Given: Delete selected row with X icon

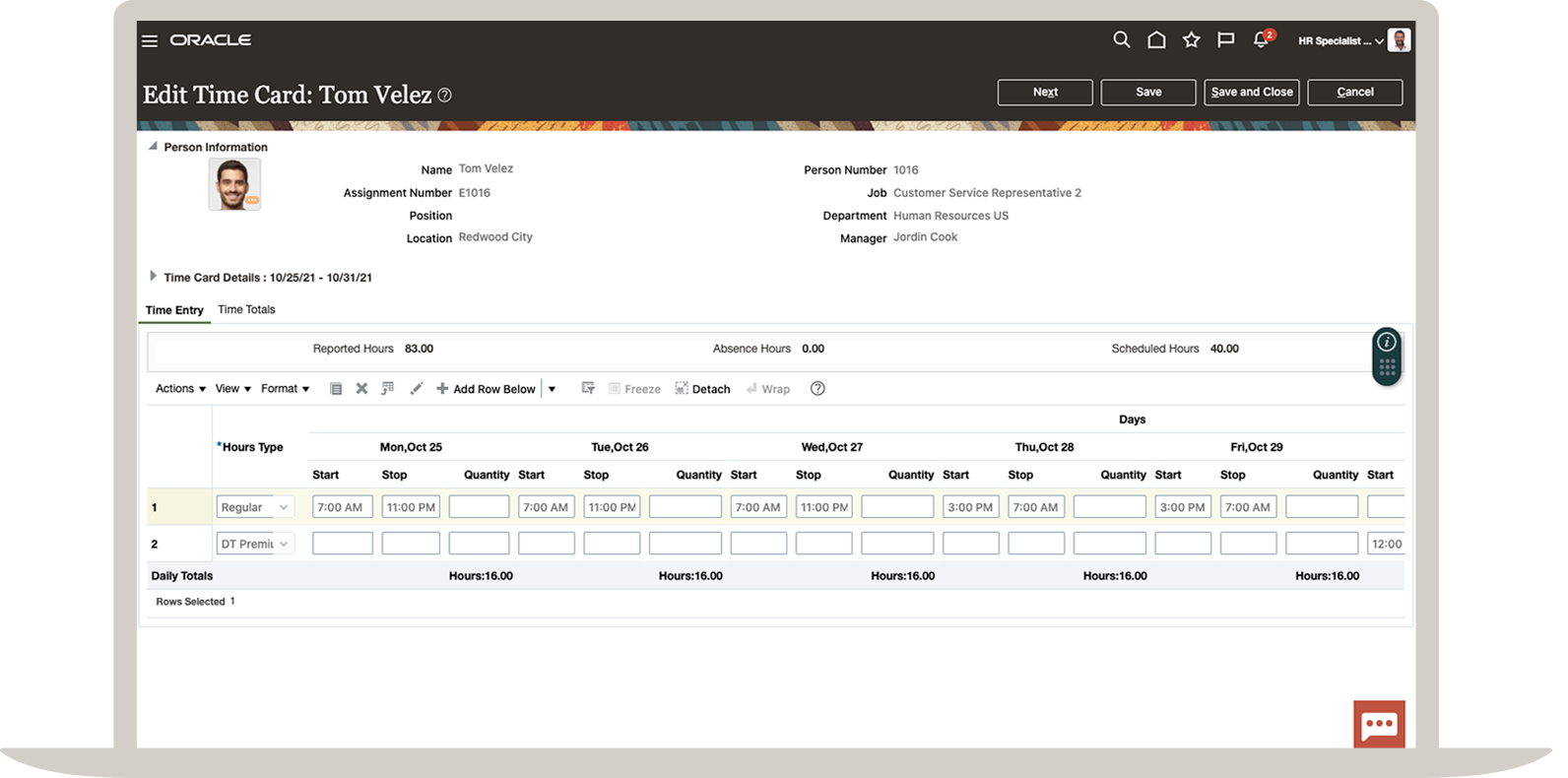Looking at the screenshot, I should [361, 389].
